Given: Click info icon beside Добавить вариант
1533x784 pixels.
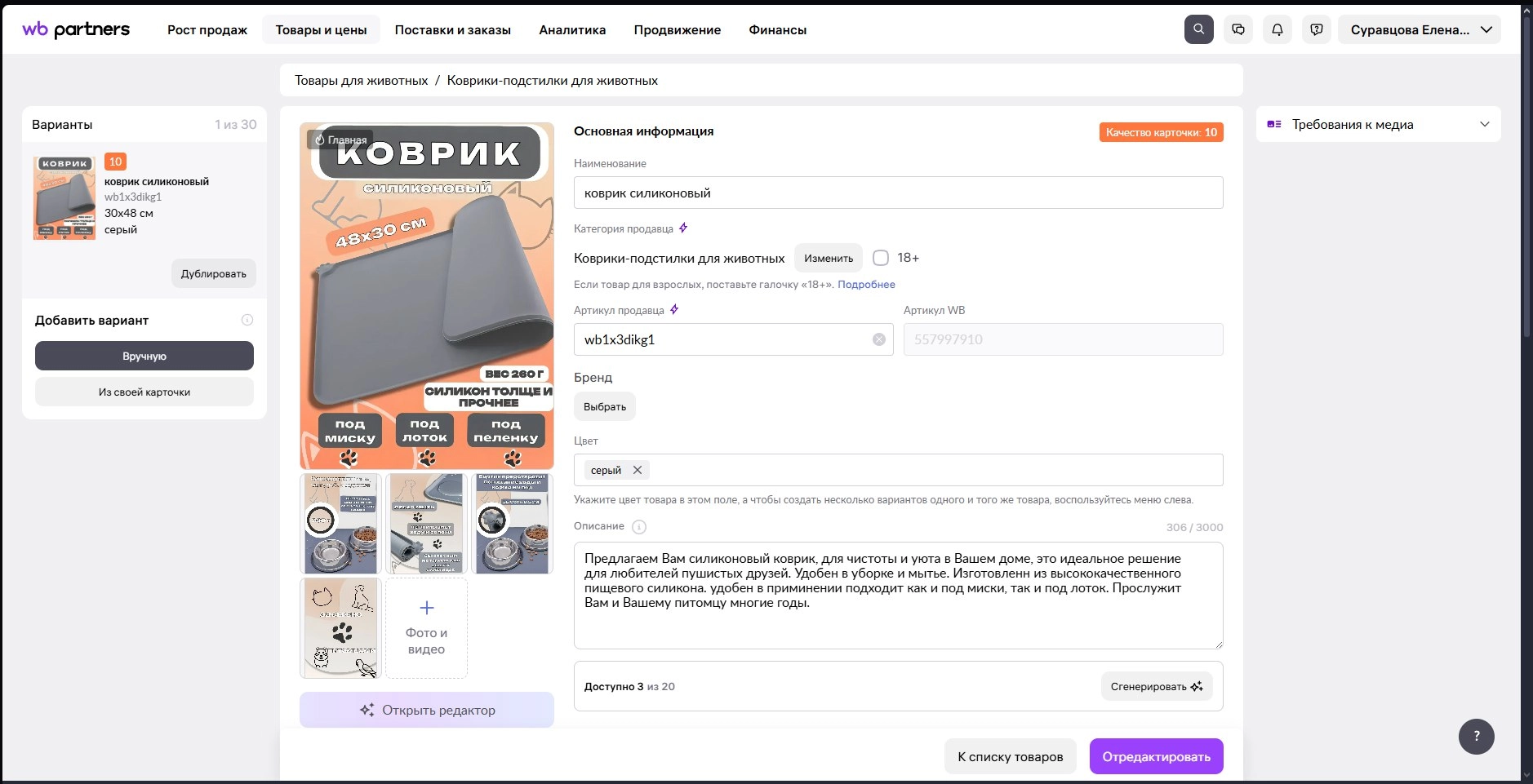Looking at the screenshot, I should point(247,320).
